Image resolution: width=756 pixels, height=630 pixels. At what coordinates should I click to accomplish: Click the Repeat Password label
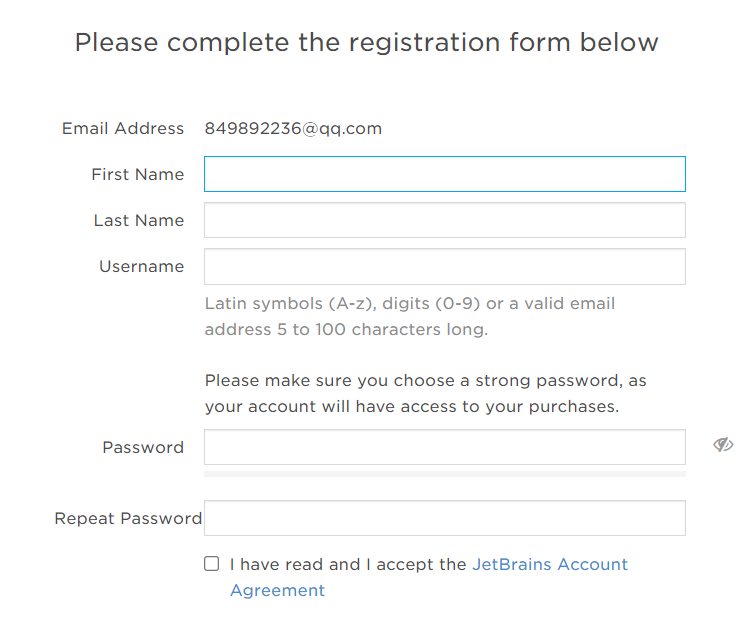point(128,518)
